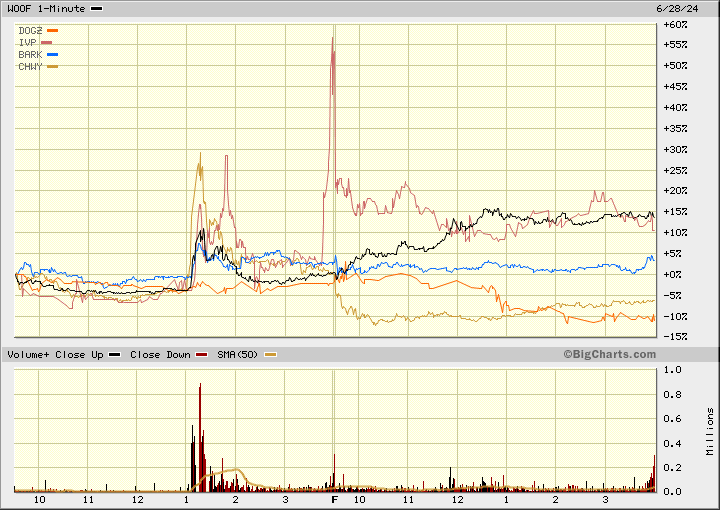Click the -15% axis label
This screenshot has height=510, width=720.
675,337
